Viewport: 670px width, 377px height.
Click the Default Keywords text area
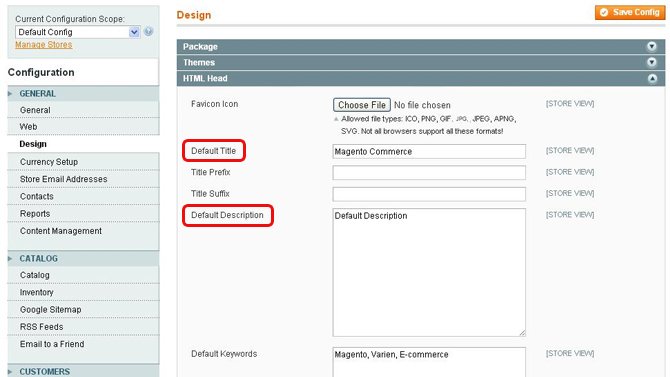429,362
